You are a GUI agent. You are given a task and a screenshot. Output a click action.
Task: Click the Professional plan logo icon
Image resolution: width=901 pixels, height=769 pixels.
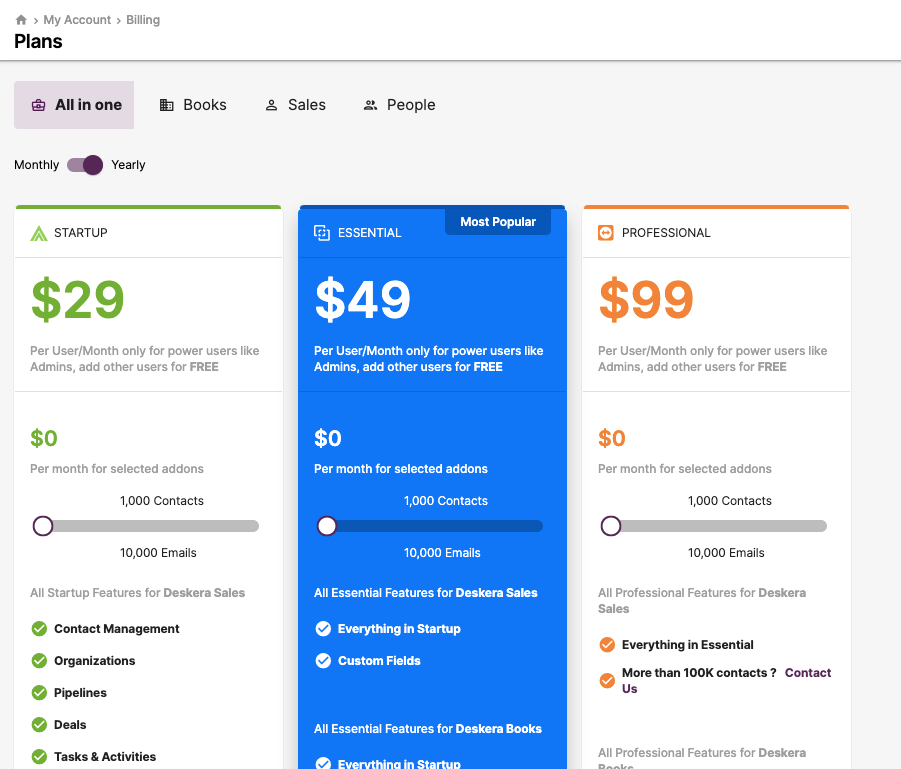pyautogui.click(x=606, y=233)
